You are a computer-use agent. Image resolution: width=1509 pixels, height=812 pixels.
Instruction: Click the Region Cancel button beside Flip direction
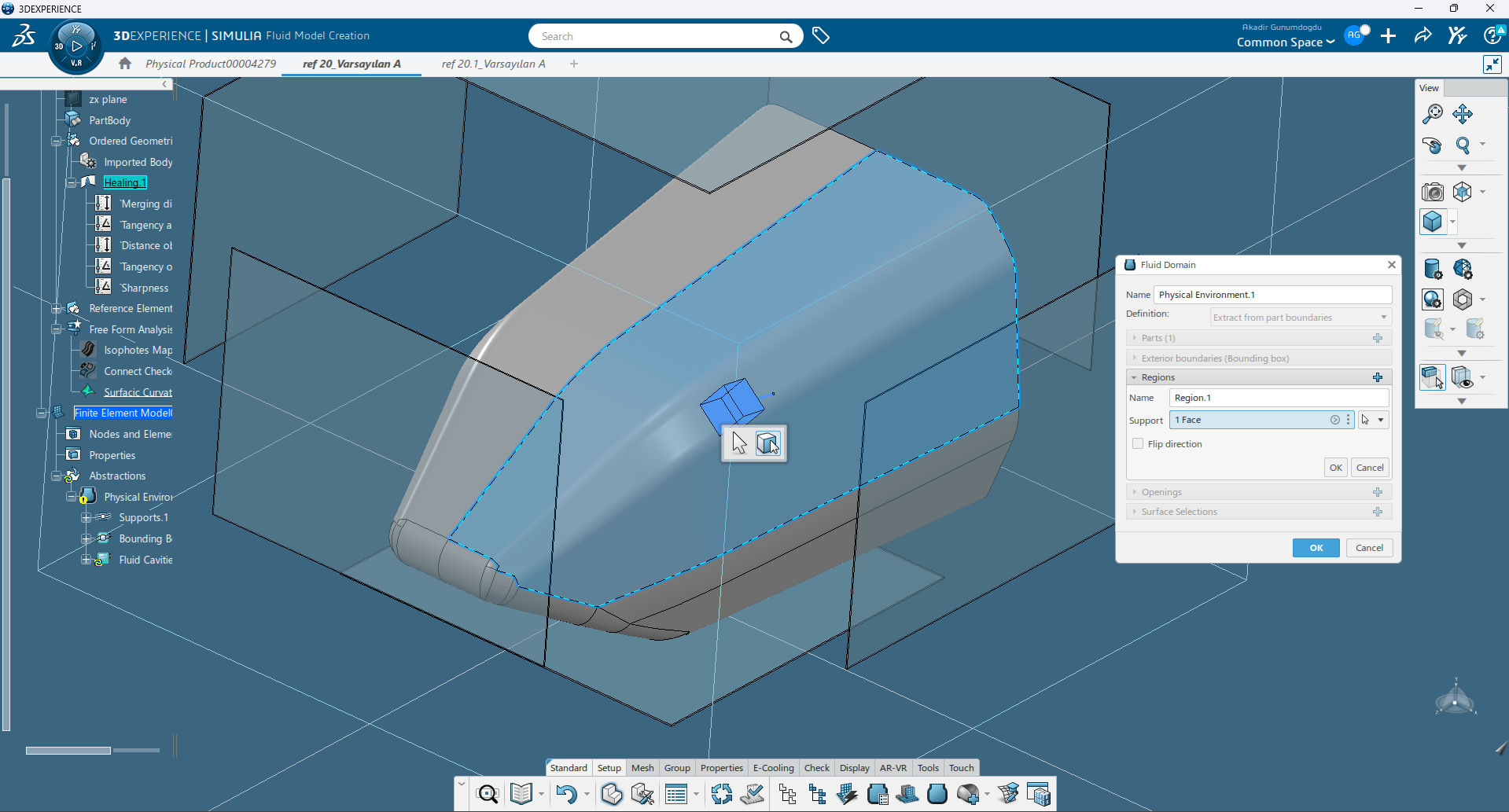(1370, 468)
